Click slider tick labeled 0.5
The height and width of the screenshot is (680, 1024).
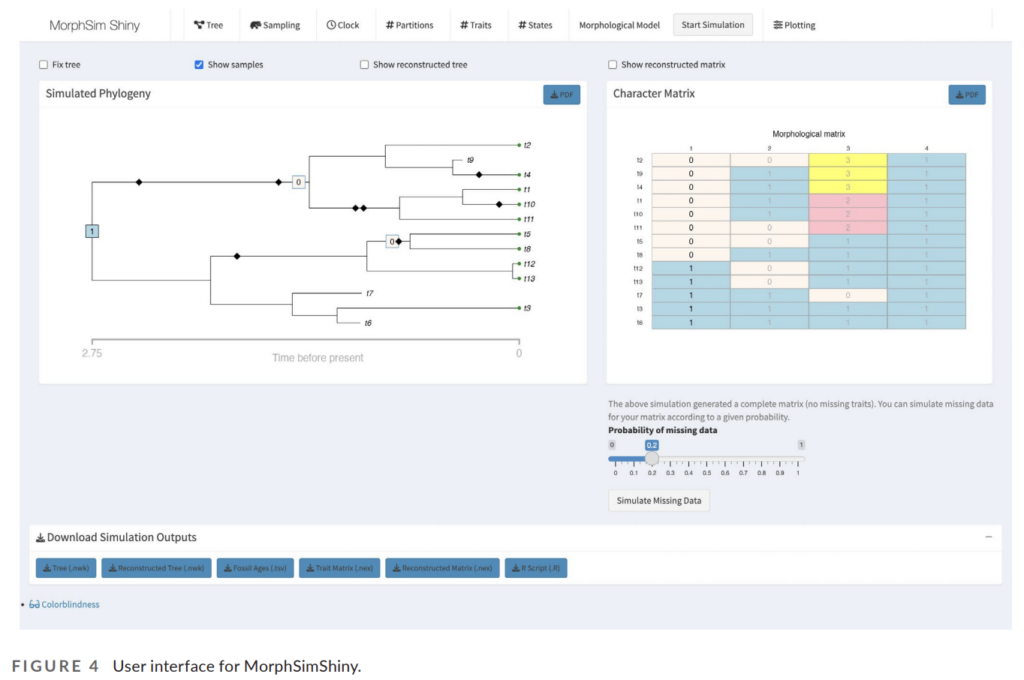tap(707, 472)
